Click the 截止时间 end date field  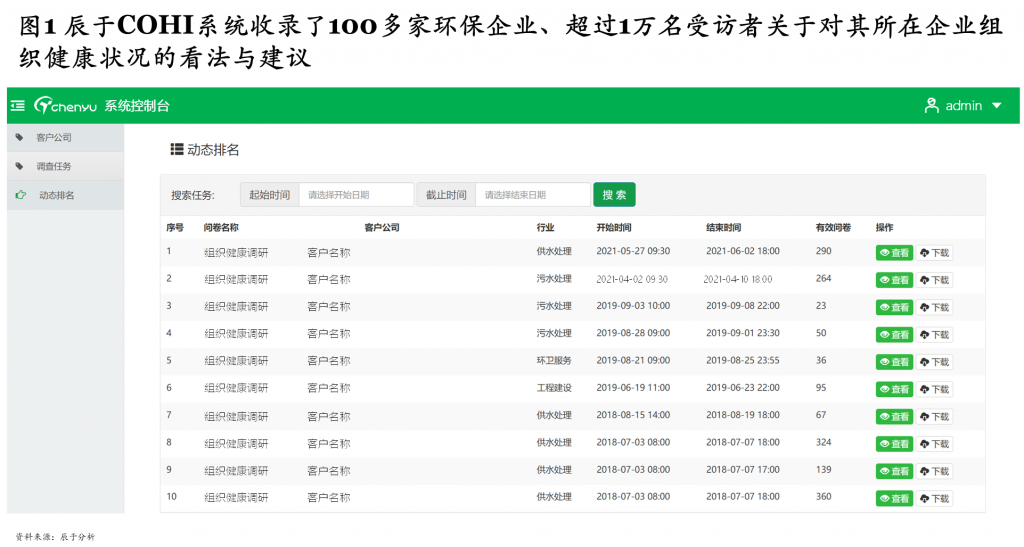(x=532, y=195)
